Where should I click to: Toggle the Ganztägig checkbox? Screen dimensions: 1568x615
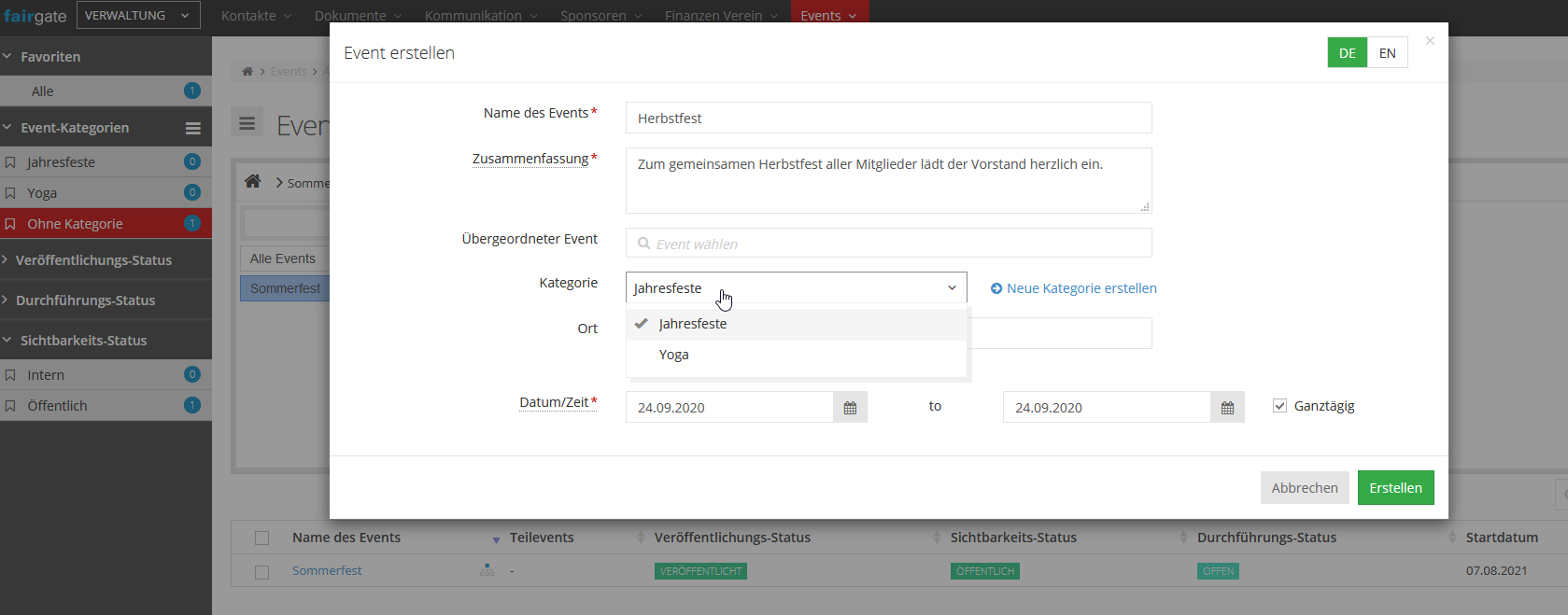1279,406
